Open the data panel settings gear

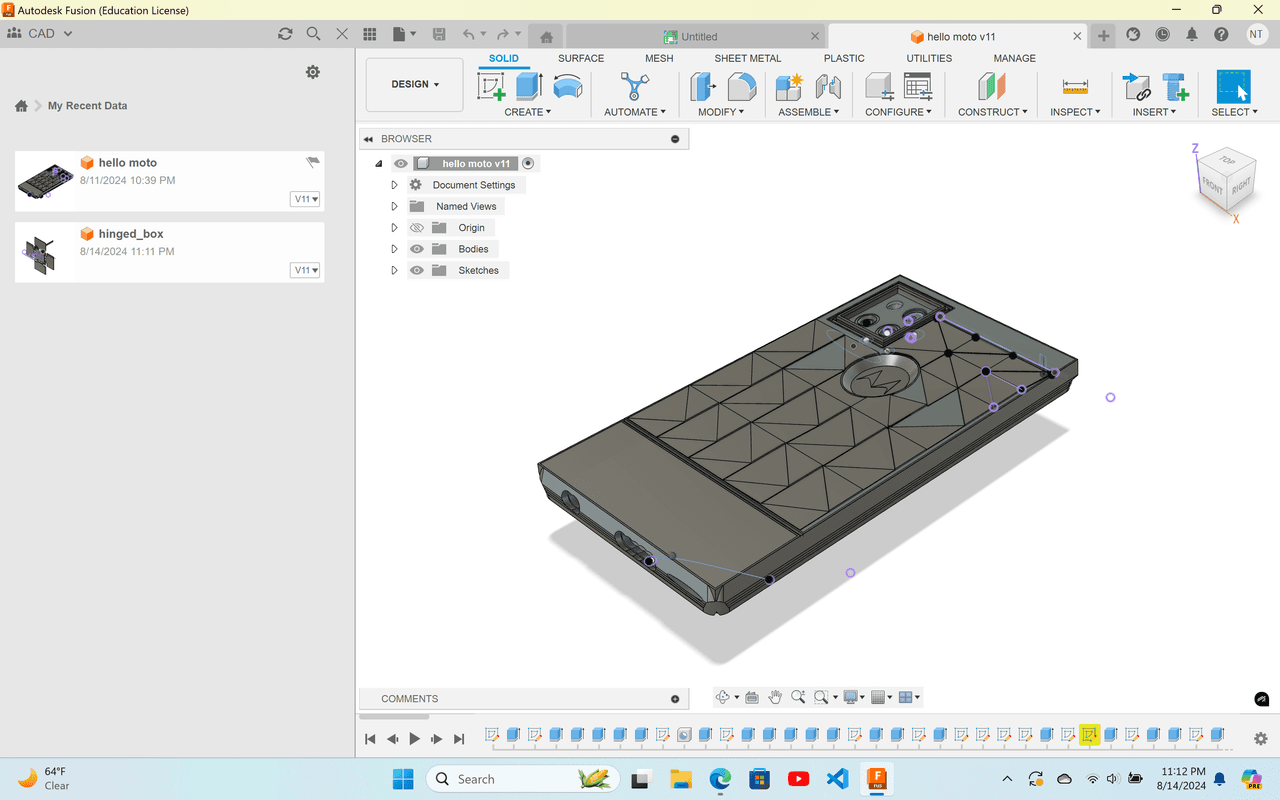(x=313, y=72)
